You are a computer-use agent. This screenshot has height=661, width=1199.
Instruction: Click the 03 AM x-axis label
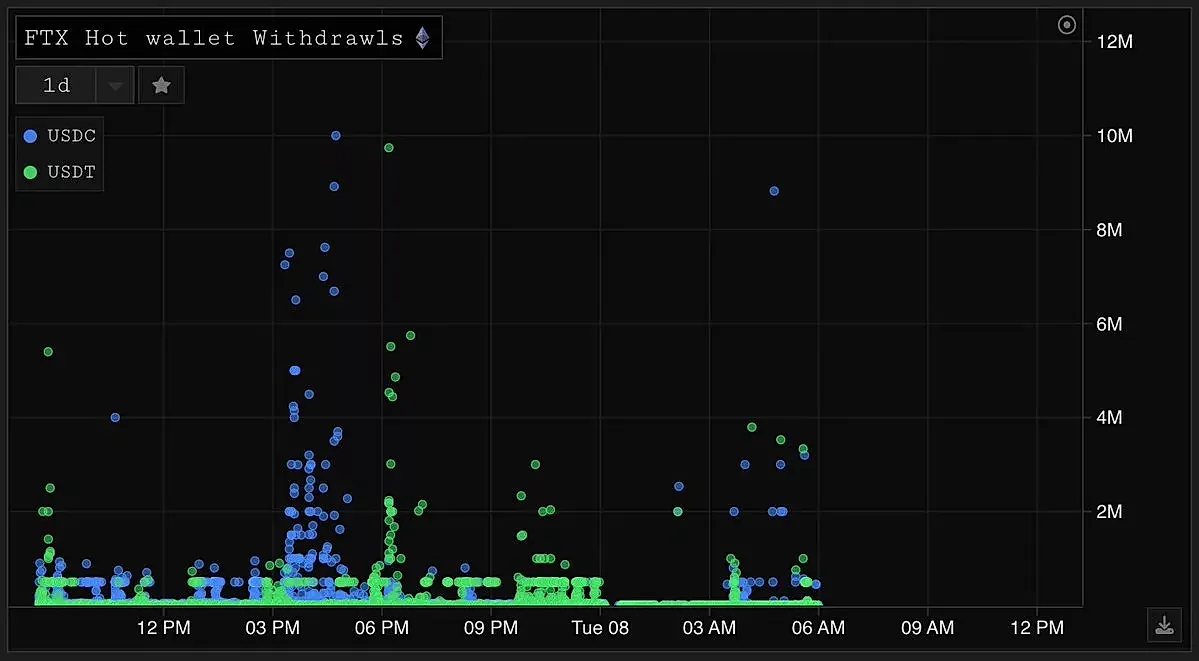(709, 628)
